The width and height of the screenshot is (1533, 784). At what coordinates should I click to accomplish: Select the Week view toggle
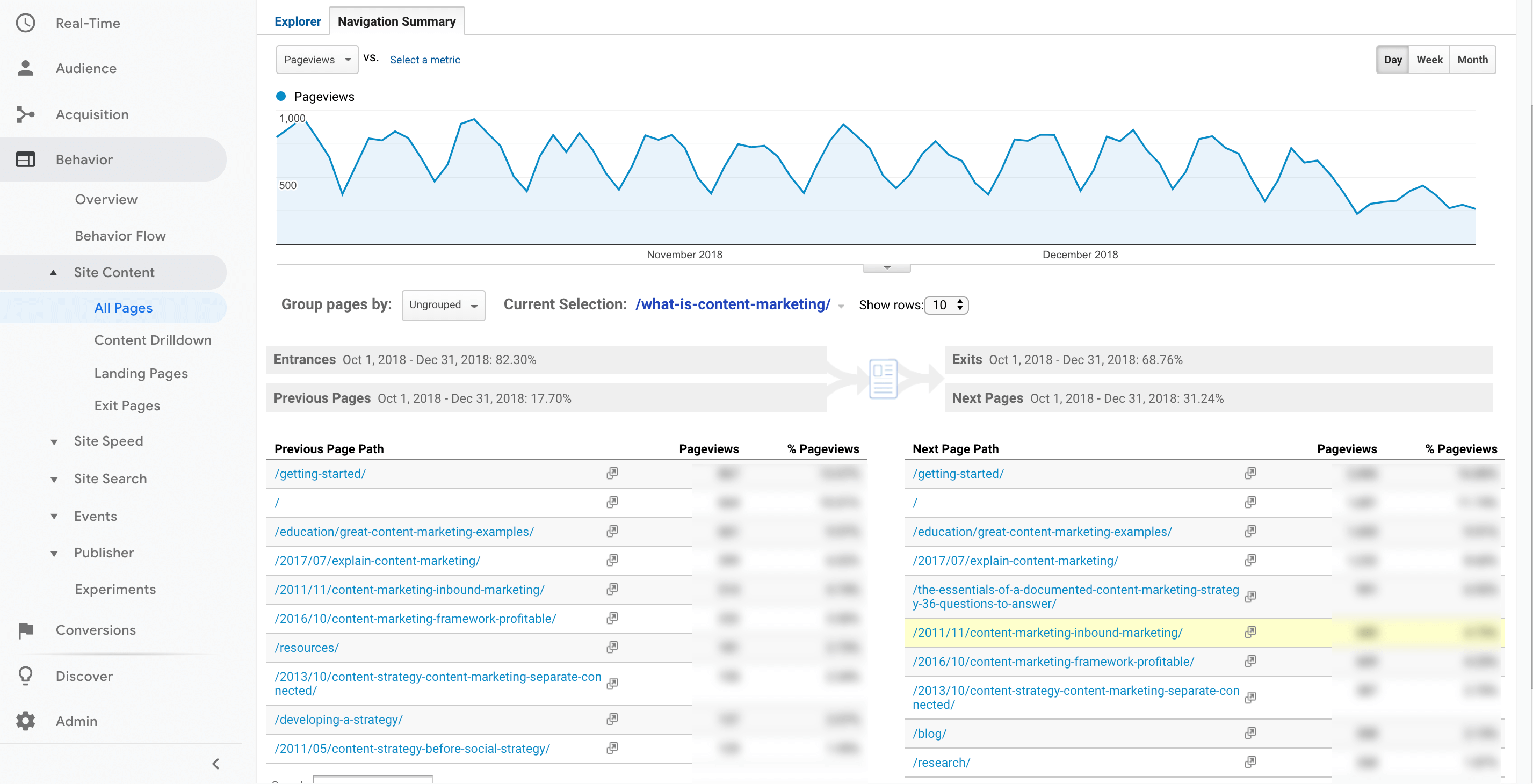pyautogui.click(x=1430, y=59)
